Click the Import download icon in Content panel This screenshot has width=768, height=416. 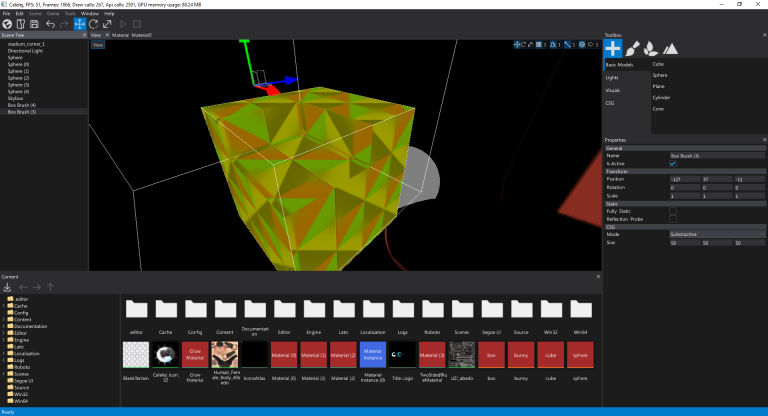8,288
